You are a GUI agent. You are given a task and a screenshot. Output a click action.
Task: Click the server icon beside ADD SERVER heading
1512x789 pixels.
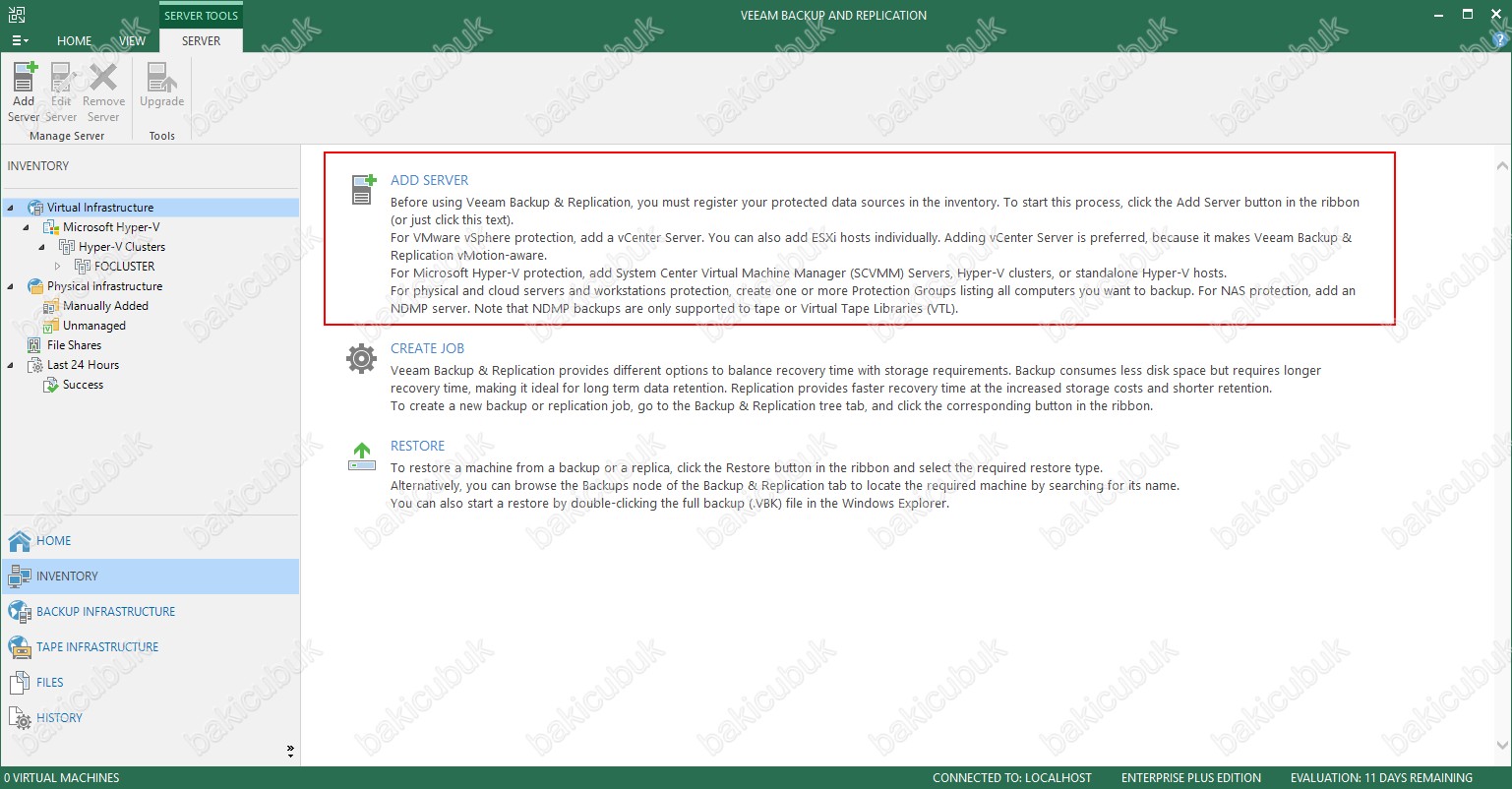(362, 190)
